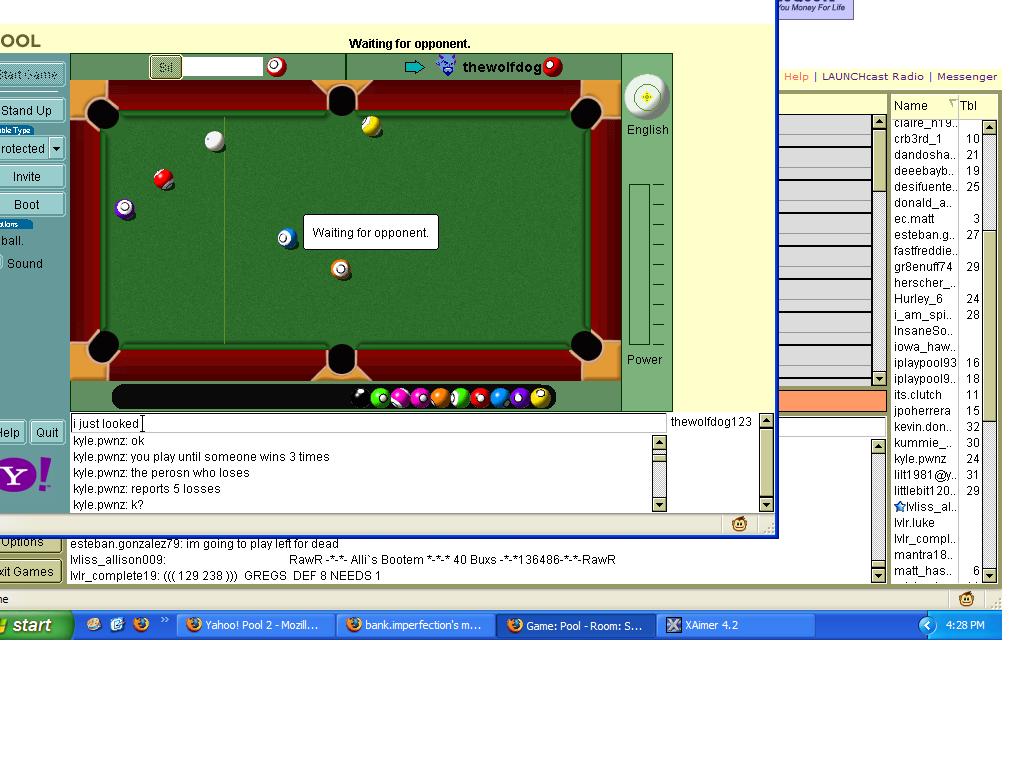Toggle the Sound checkbox
This screenshot has width=1024, height=768.
point(1,263)
